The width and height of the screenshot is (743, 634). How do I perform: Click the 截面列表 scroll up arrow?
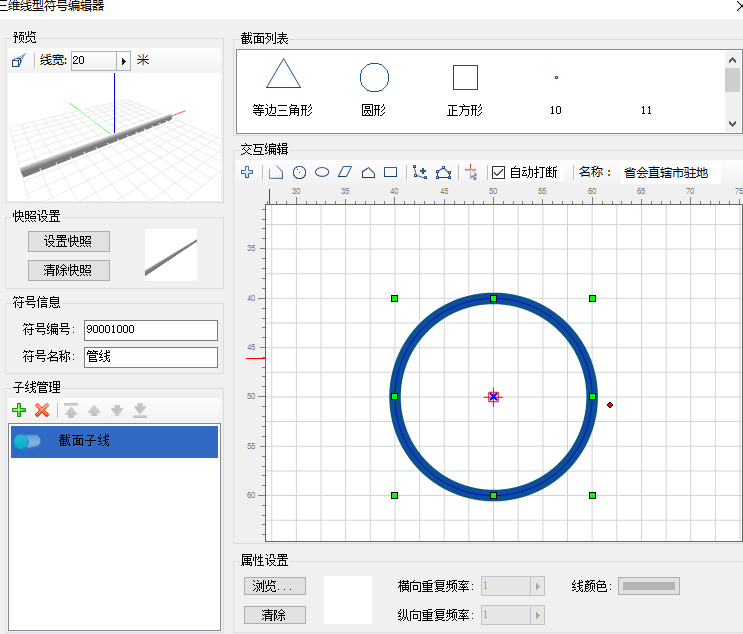(x=732, y=60)
